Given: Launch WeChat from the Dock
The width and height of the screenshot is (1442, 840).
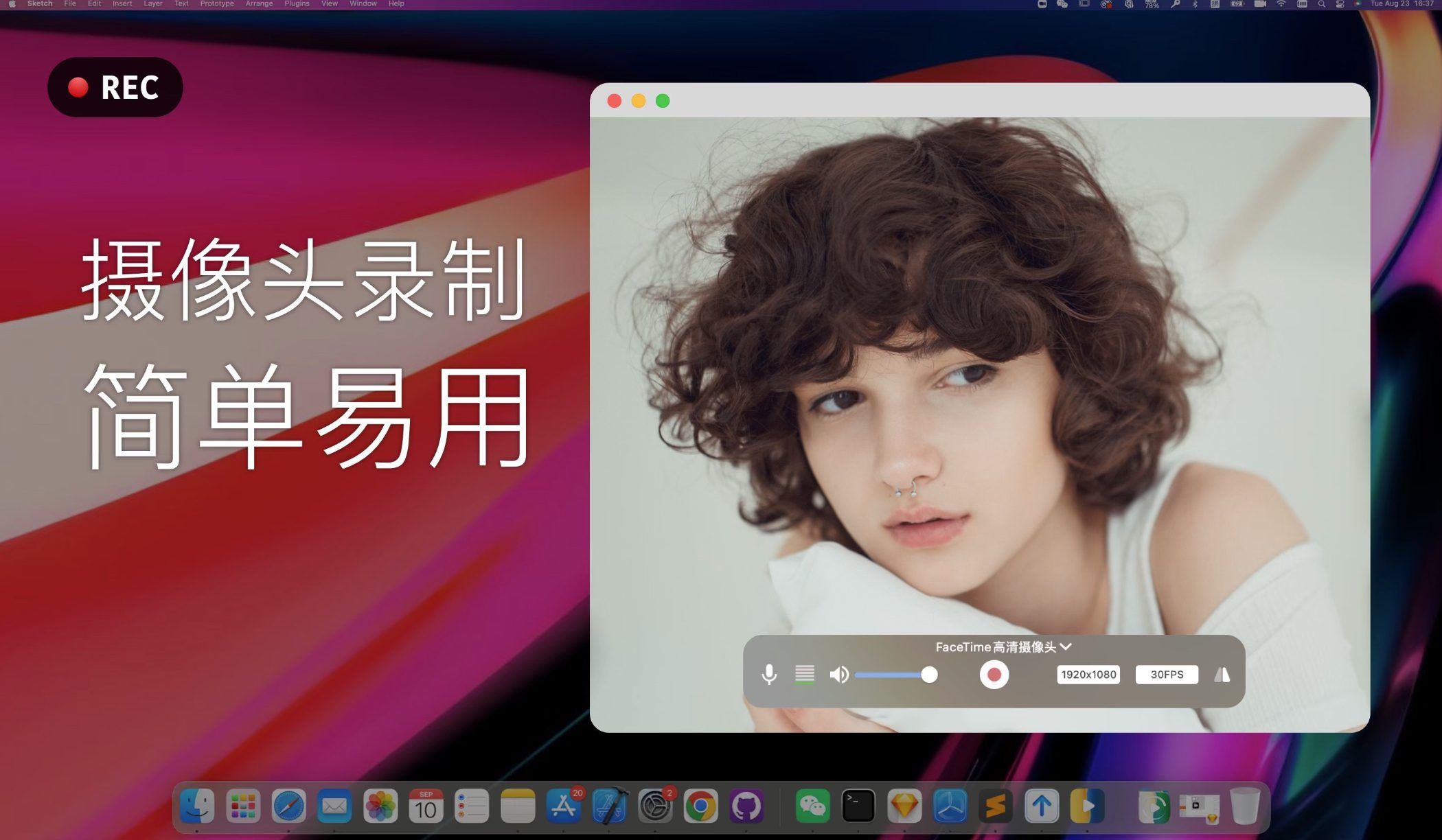Looking at the screenshot, I should [812, 806].
